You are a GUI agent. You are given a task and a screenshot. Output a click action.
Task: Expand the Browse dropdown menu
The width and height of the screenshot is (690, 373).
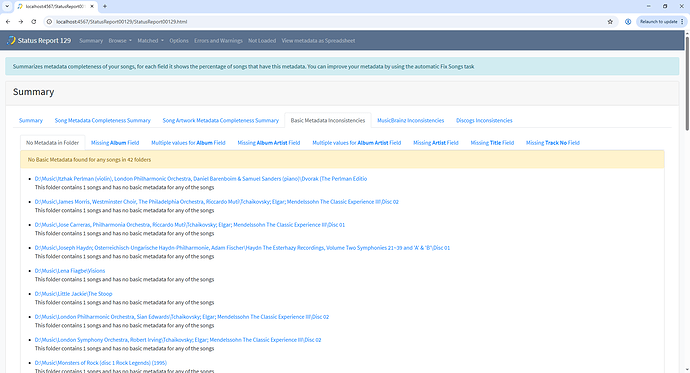(120, 40)
